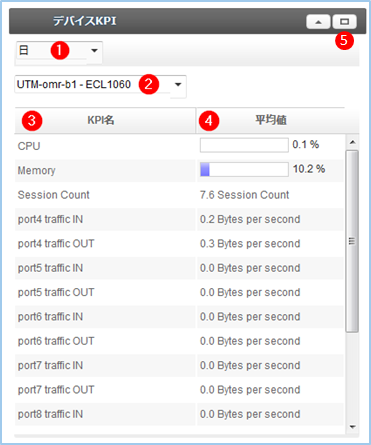This screenshot has width=371, height=445.
Task: Click the 0.1 % CPU value
Action: [x=306, y=144]
